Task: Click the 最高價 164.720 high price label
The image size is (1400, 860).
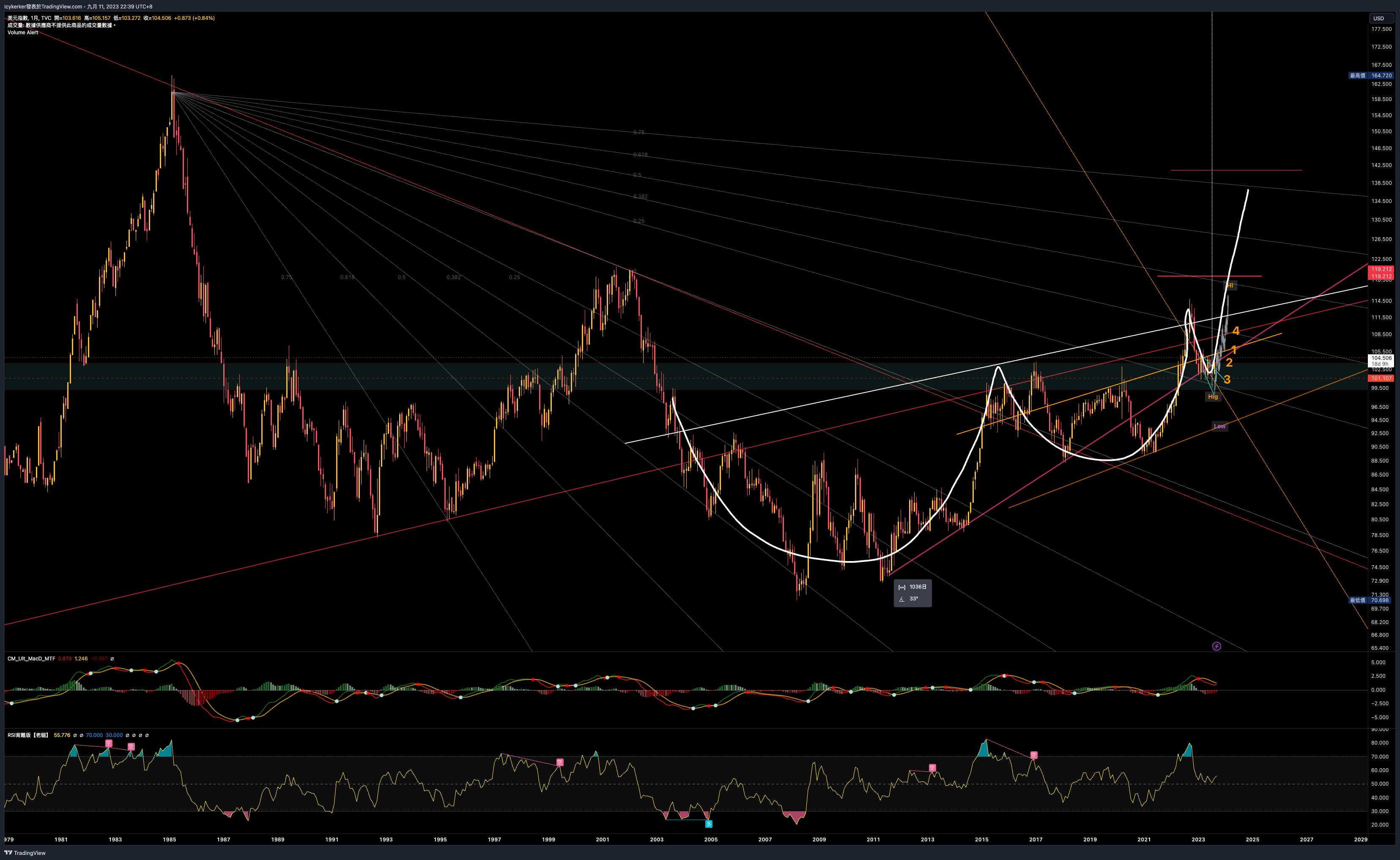Action: pyautogui.click(x=1372, y=76)
